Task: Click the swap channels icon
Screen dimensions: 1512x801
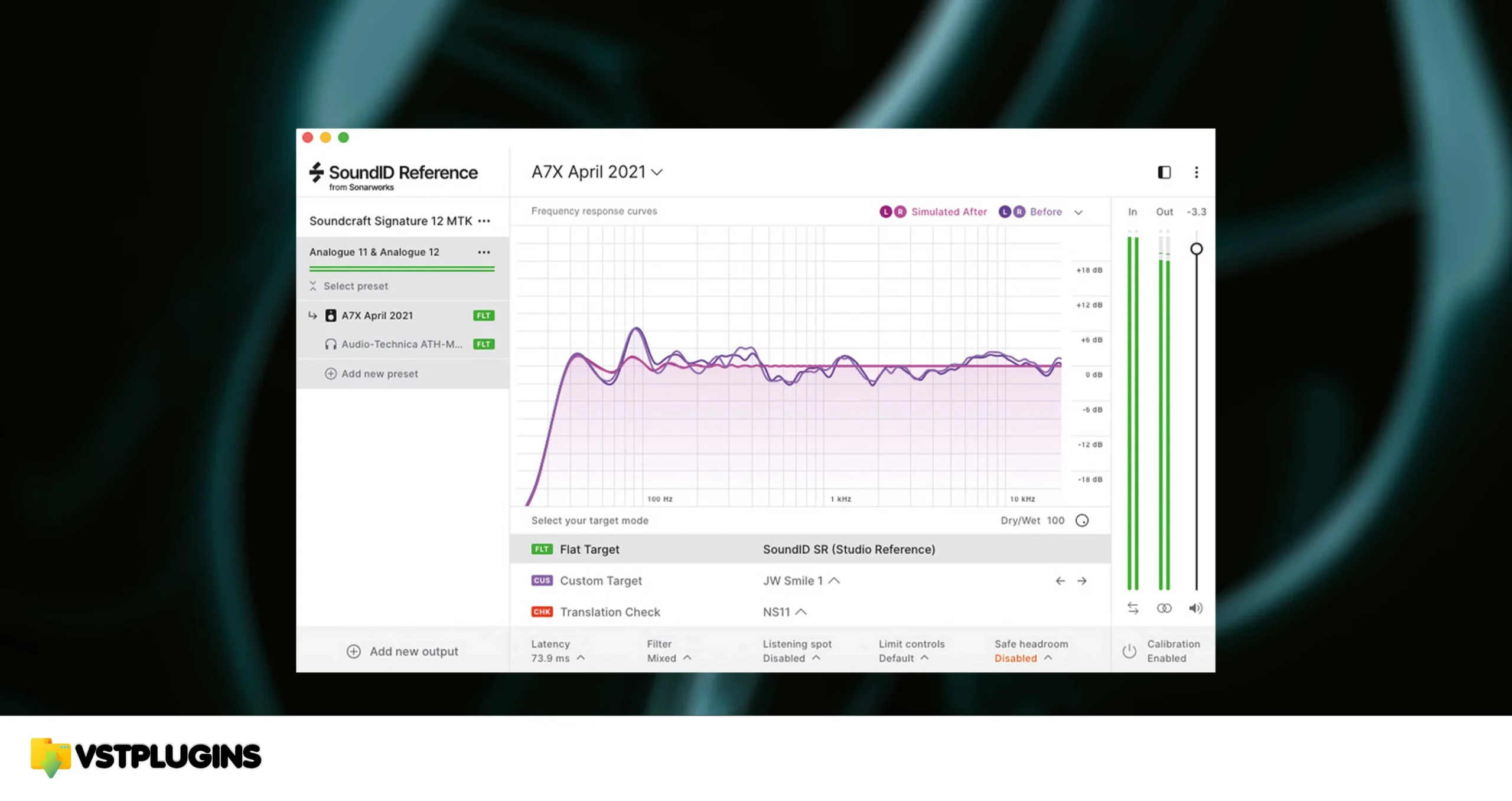Action: coord(1132,608)
